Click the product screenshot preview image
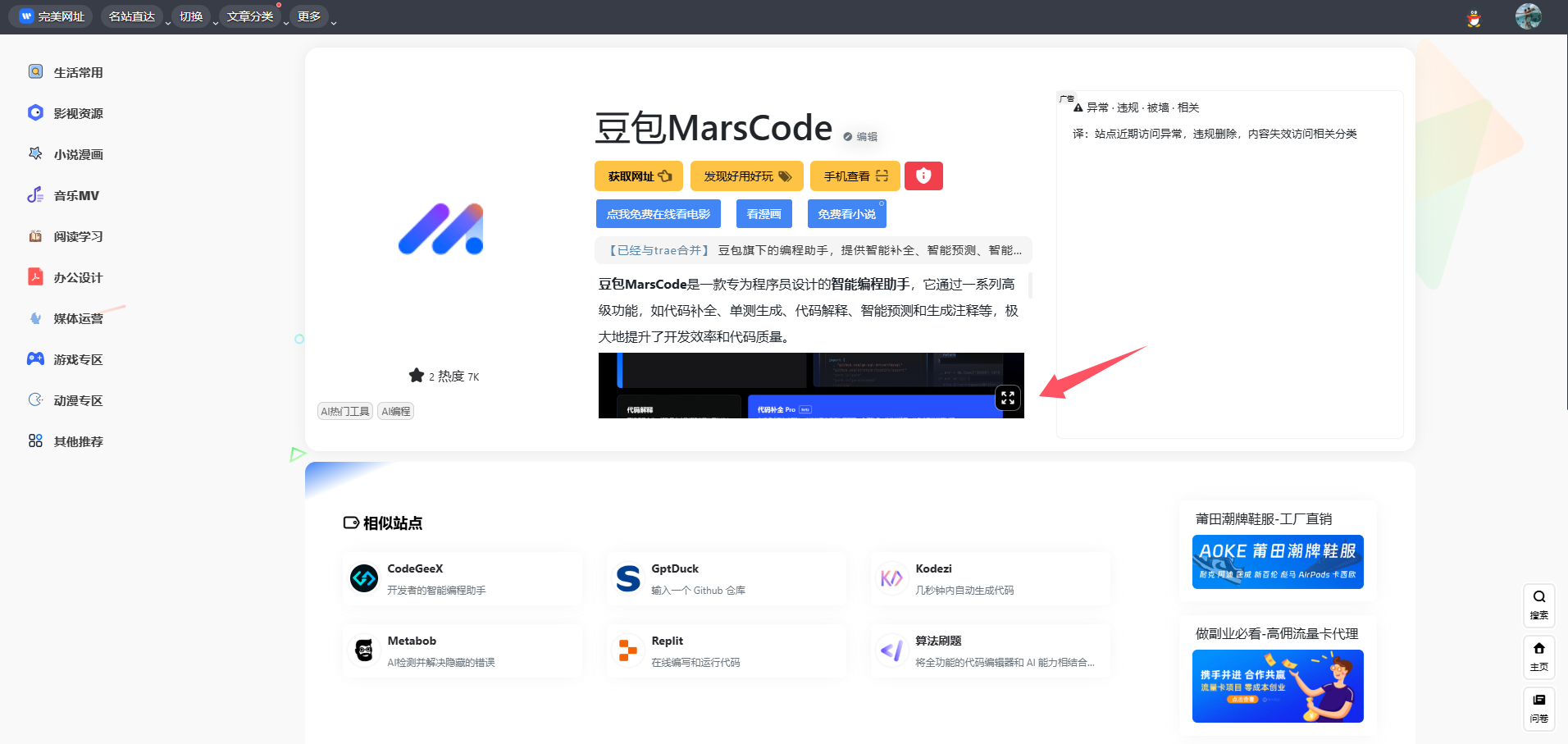The image size is (1568, 744). pos(811,386)
